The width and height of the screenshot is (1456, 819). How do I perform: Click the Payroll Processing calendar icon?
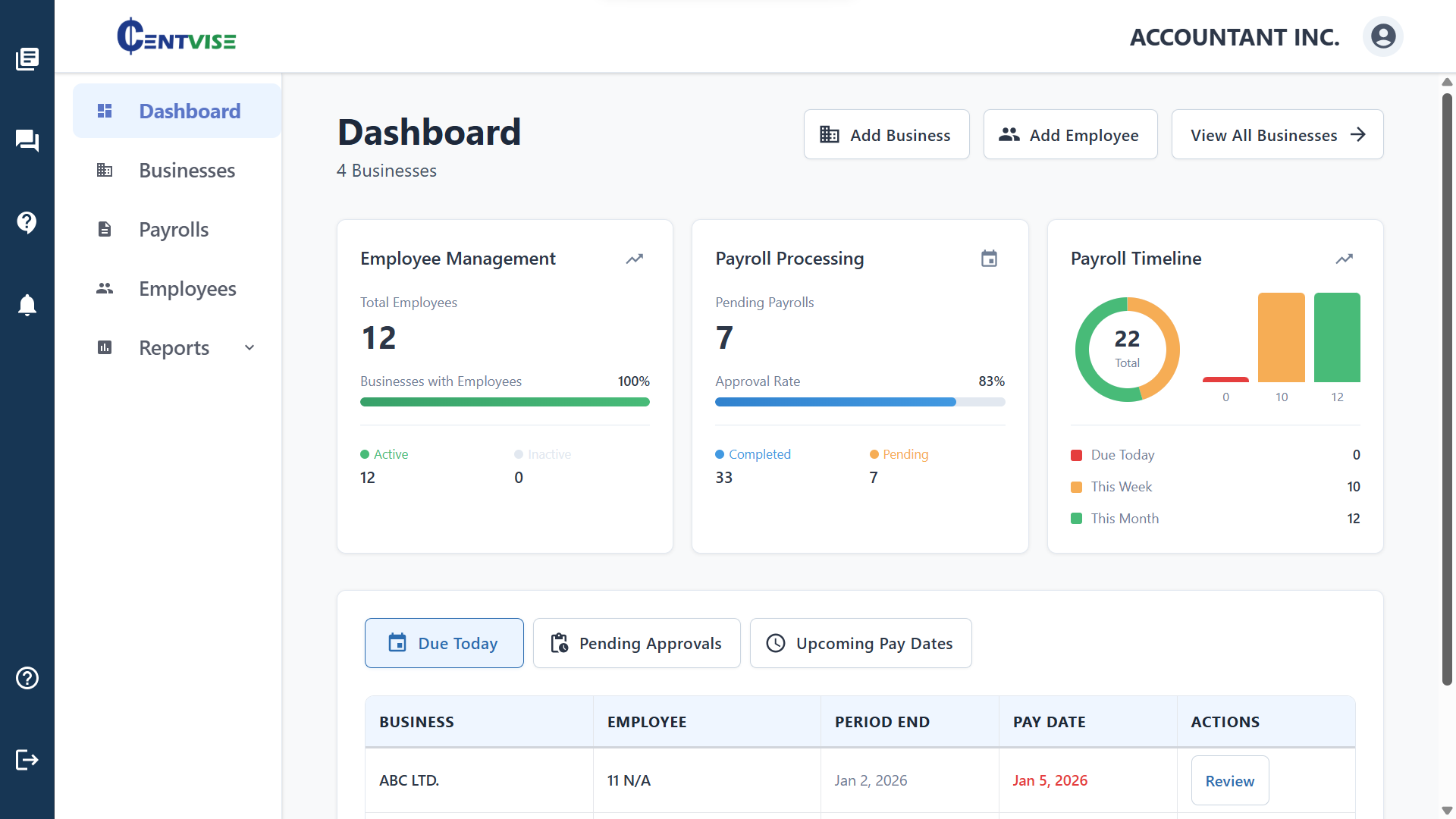(x=989, y=259)
